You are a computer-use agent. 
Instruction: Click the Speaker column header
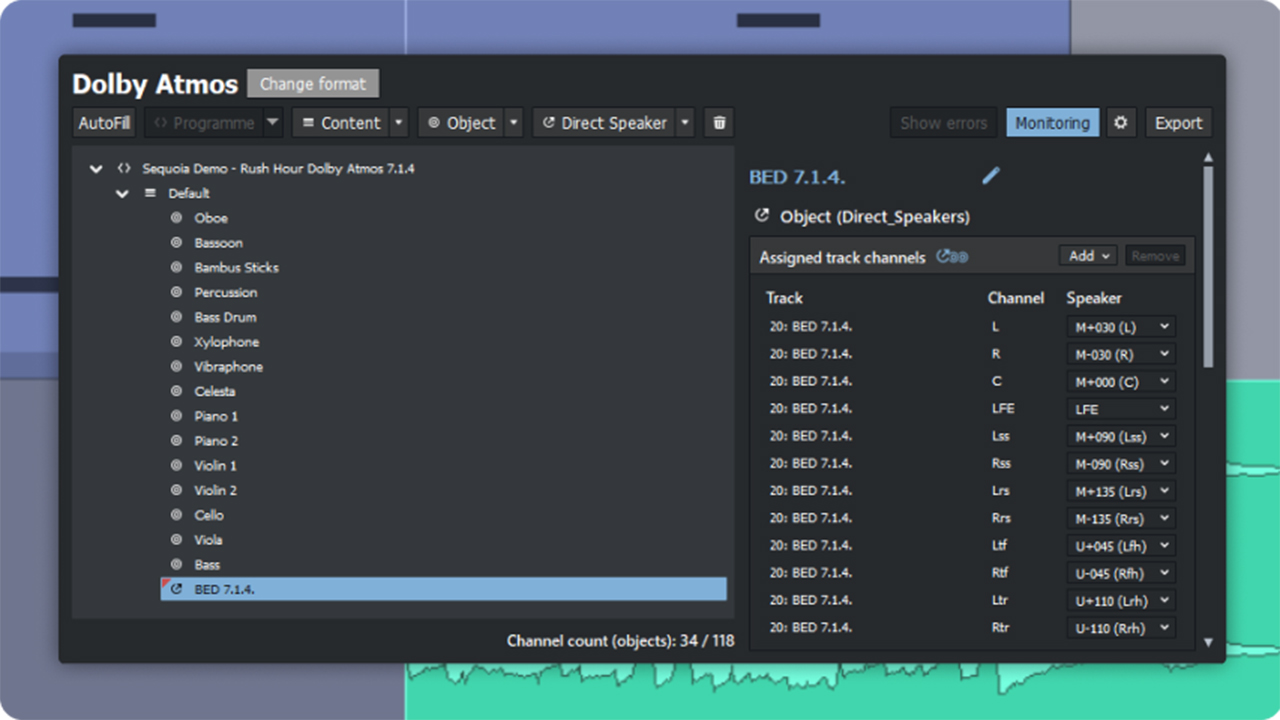[x=1094, y=298]
